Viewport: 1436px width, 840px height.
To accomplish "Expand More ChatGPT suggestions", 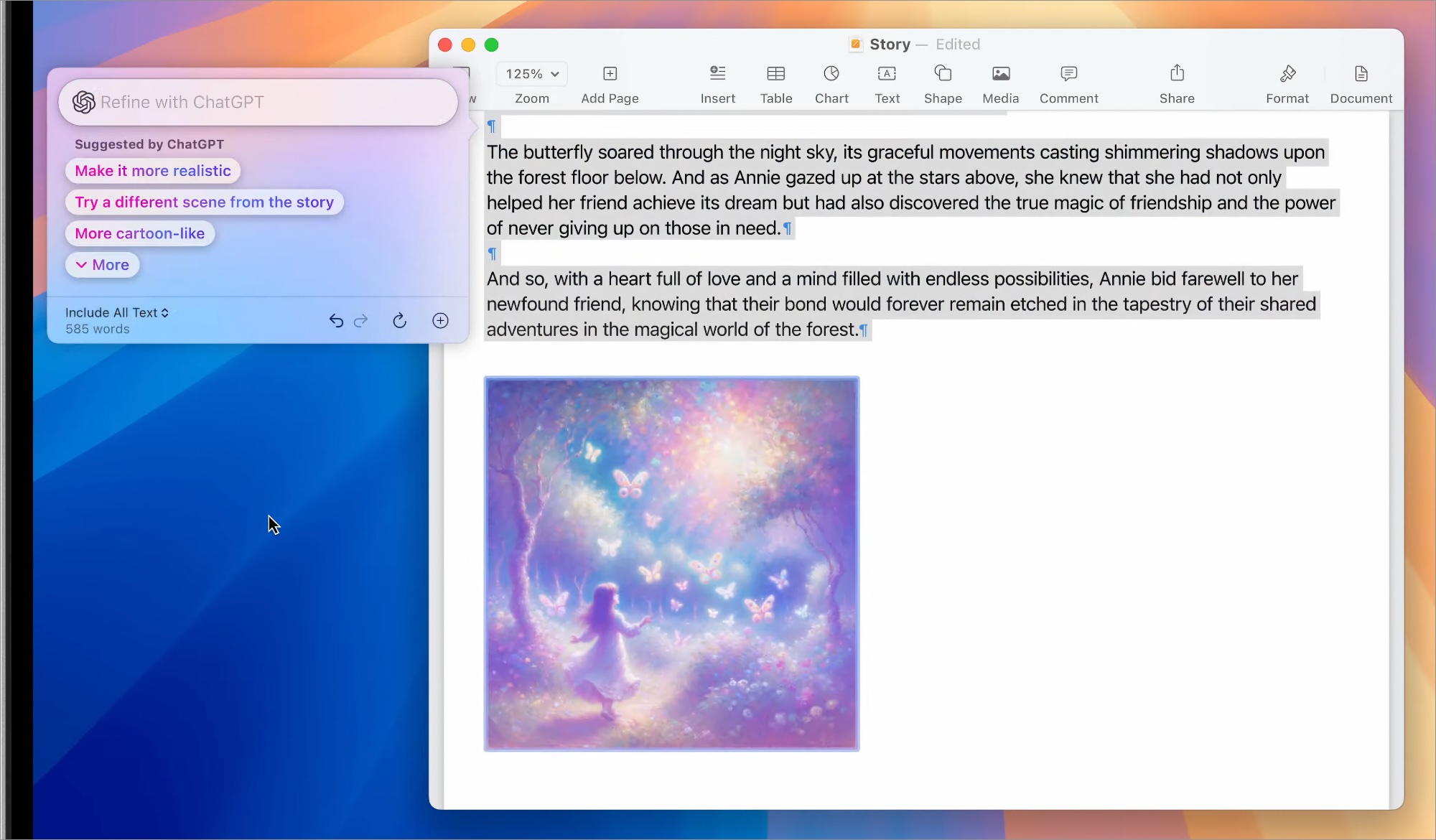I will tap(102, 265).
